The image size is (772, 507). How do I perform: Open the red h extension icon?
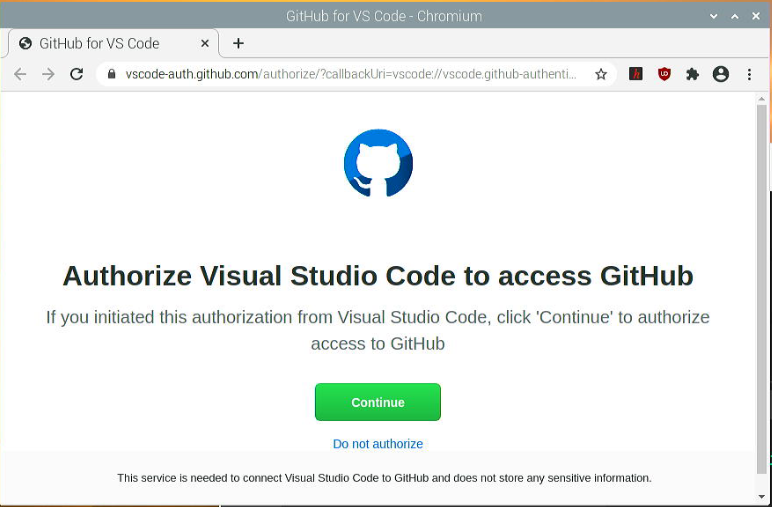click(x=636, y=74)
